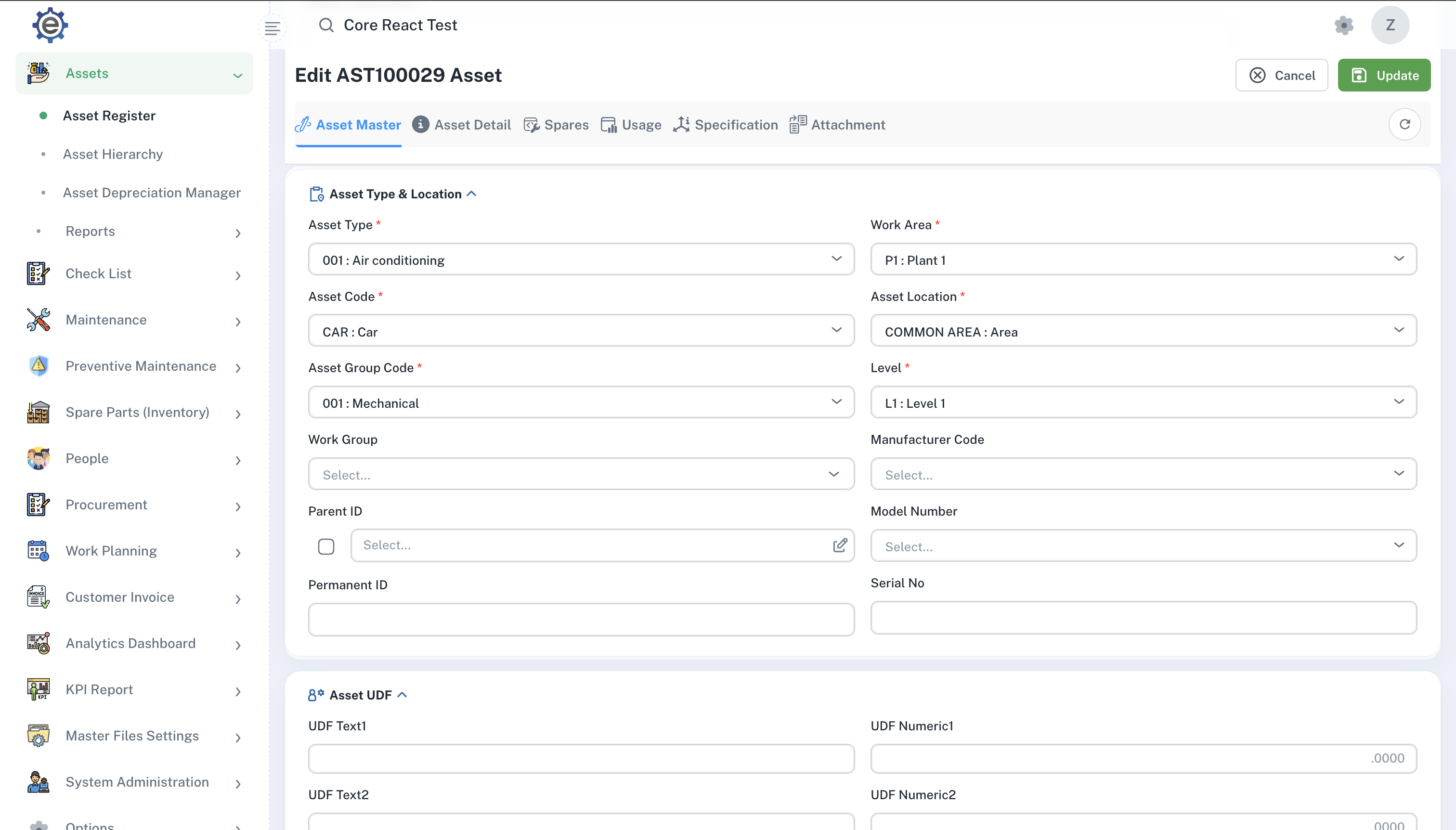
Task: Expand the Manufacturer Code dropdown
Action: pos(1143,474)
